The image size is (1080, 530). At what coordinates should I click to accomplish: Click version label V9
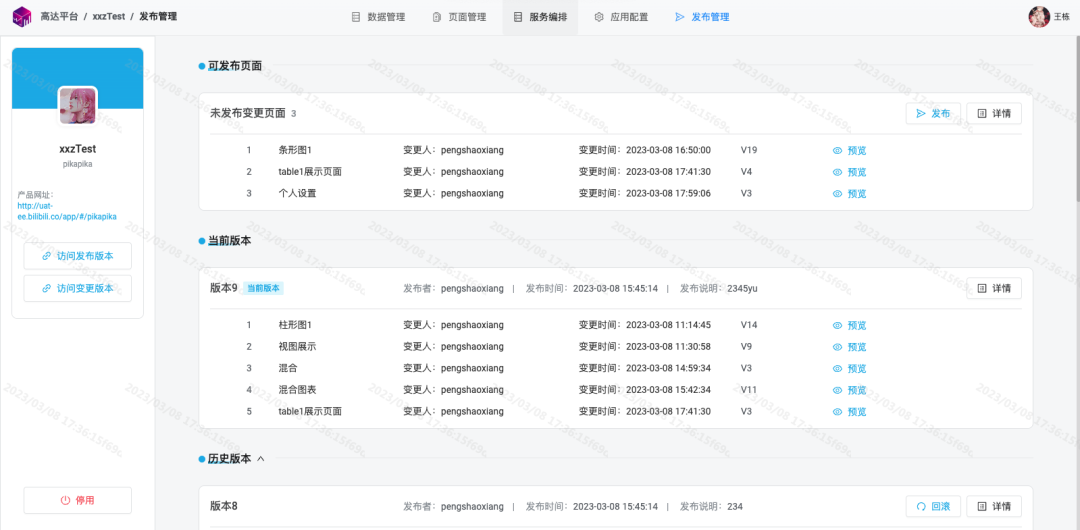click(x=747, y=347)
